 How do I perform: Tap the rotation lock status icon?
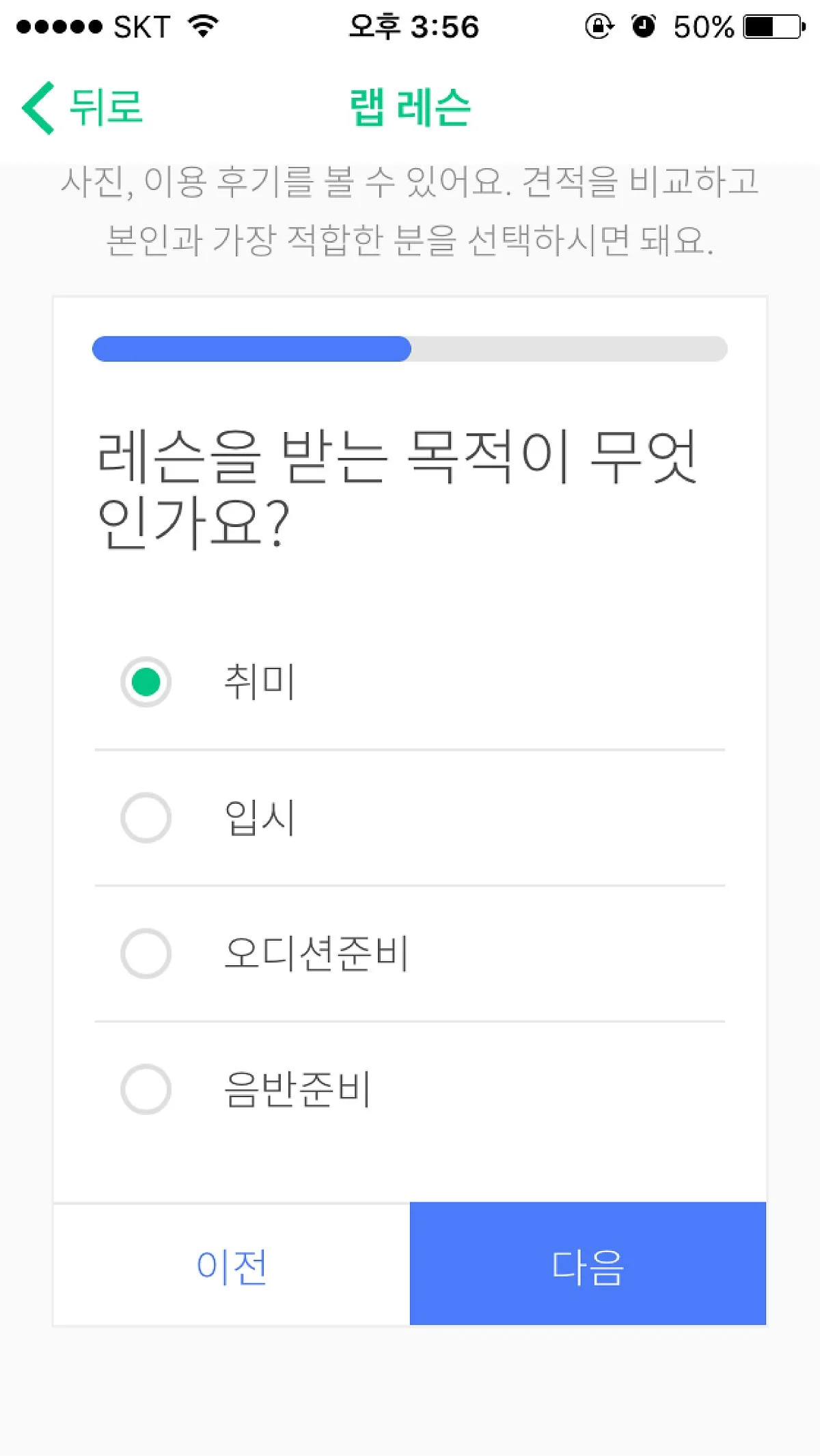[x=599, y=27]
